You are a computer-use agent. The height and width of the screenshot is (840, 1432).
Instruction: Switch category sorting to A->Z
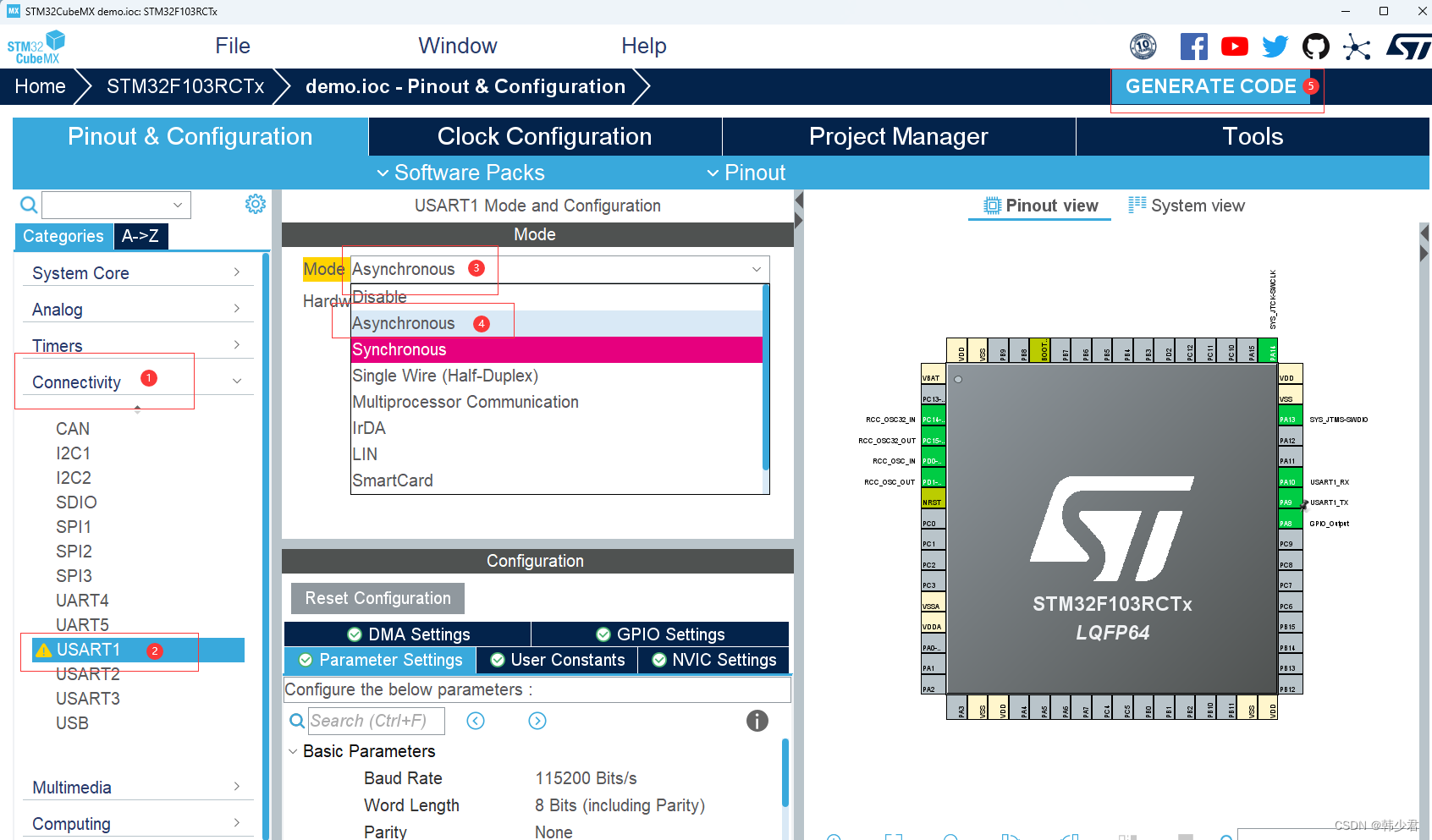point(140,237)
